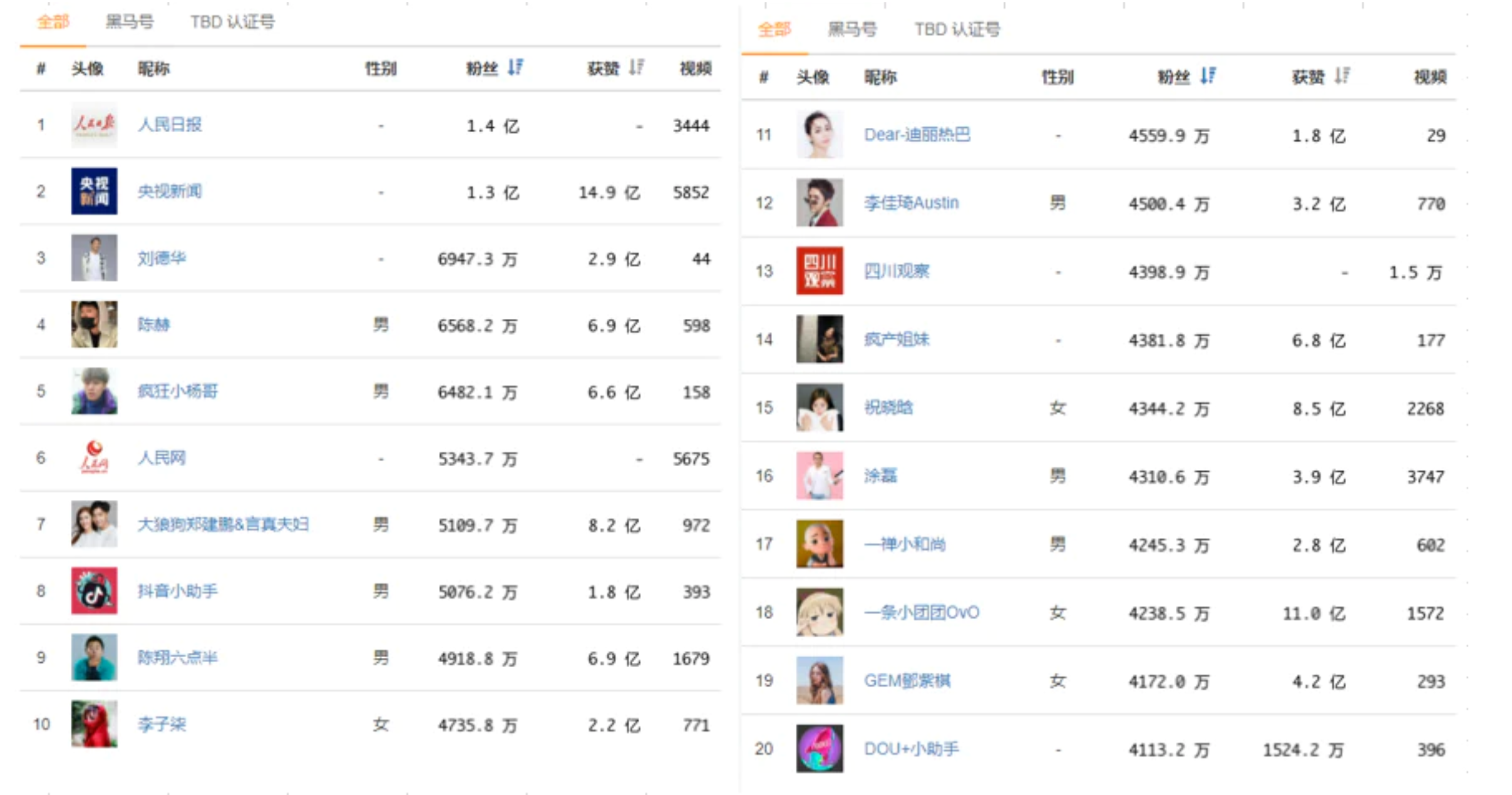Sort right table by 粉丝 icon
Viewport: 1512px width, 795px height.
coord(1208,76)
